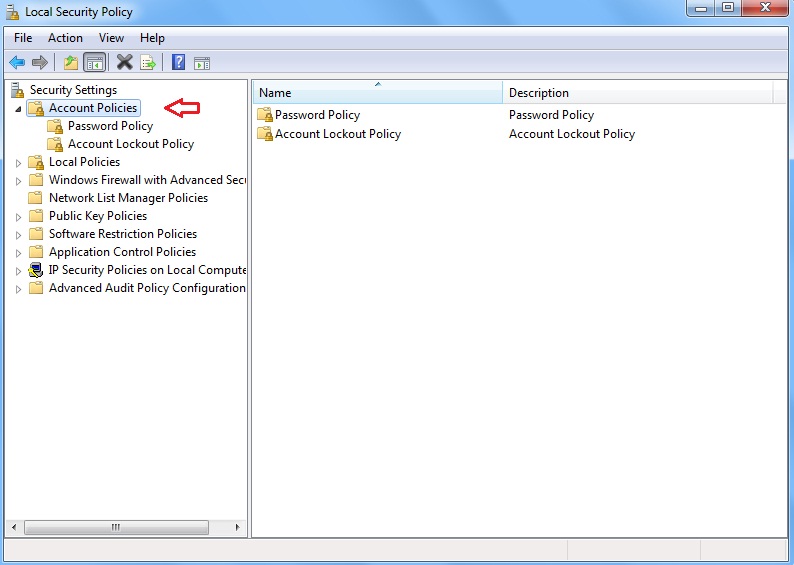The image size is (794, 565).
Task: Expand the Local Policies tree node
Action: (x=18, y=162)
